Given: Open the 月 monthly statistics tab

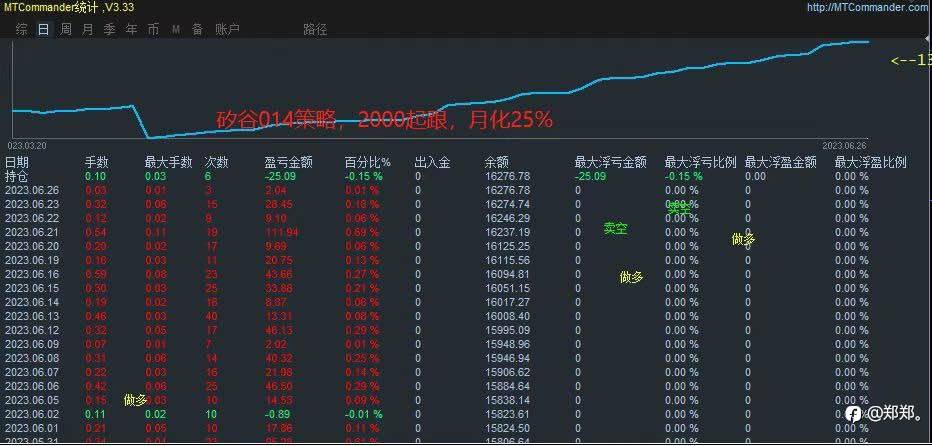Looking at the screenshot, I should coord(87,29).
